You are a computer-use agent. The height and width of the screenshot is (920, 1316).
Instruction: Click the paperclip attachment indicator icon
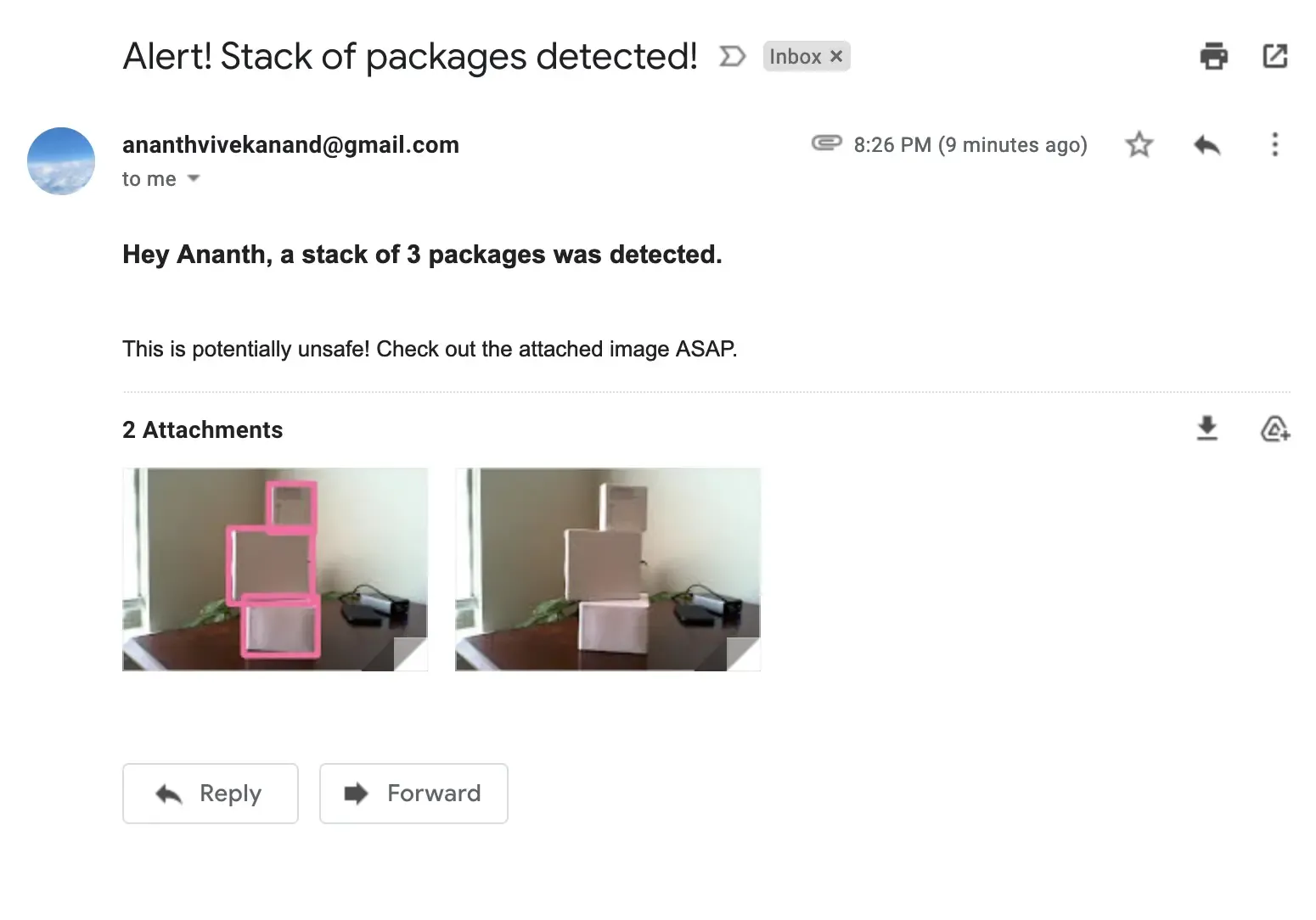point(826,143)
